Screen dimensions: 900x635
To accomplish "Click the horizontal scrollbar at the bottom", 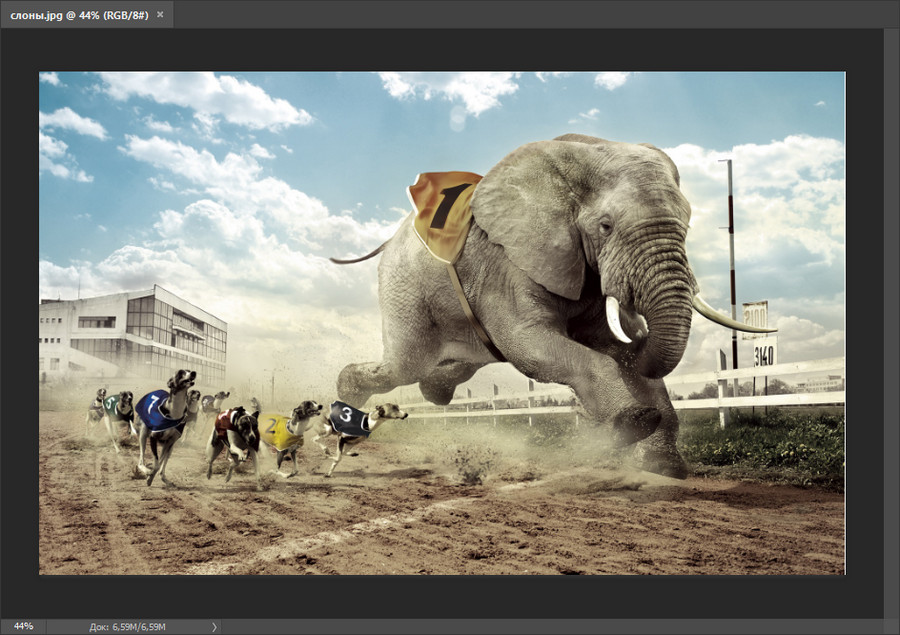I will (x=550, y=627).
